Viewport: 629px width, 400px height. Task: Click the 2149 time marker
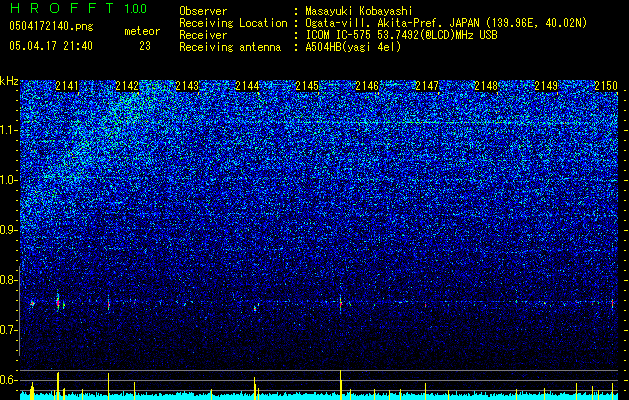pyautogui.click(x=546, y=86)
